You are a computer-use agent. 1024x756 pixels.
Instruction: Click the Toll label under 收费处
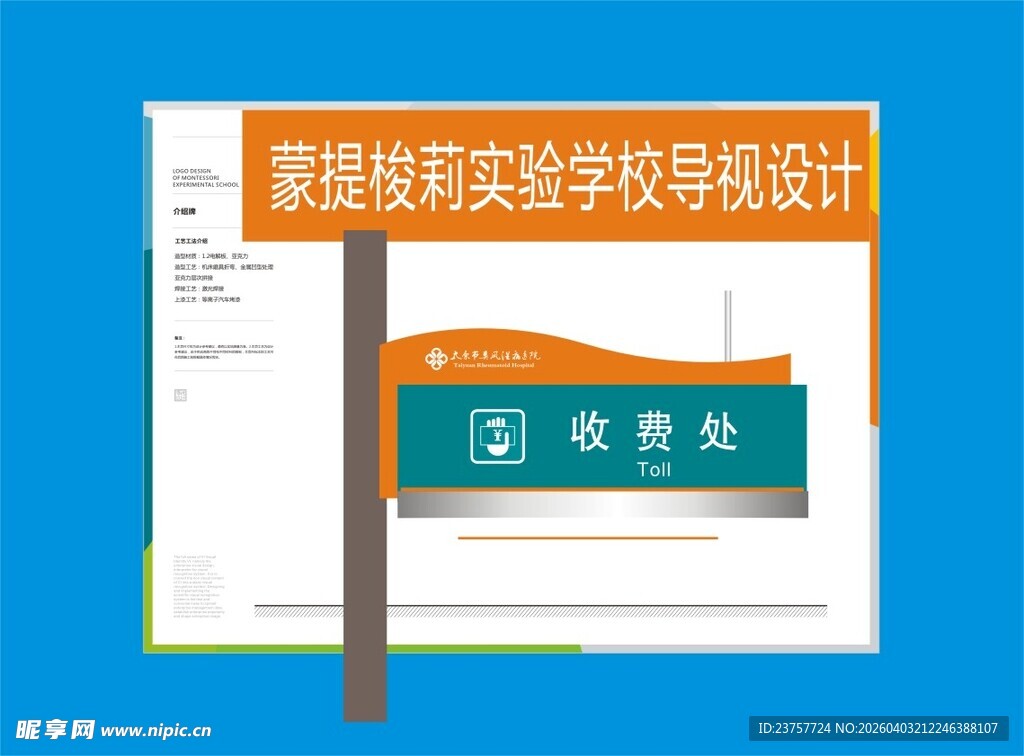pos(654,469)
